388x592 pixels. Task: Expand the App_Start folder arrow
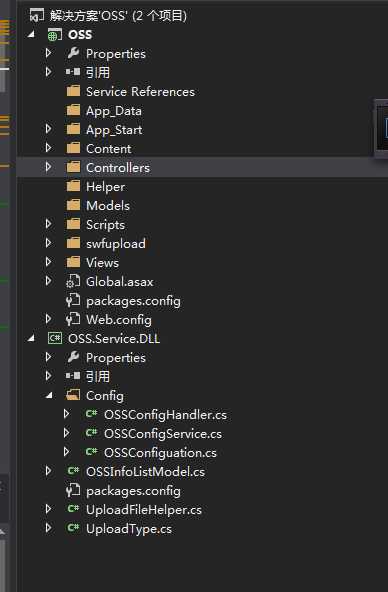[x=48, y=129]
